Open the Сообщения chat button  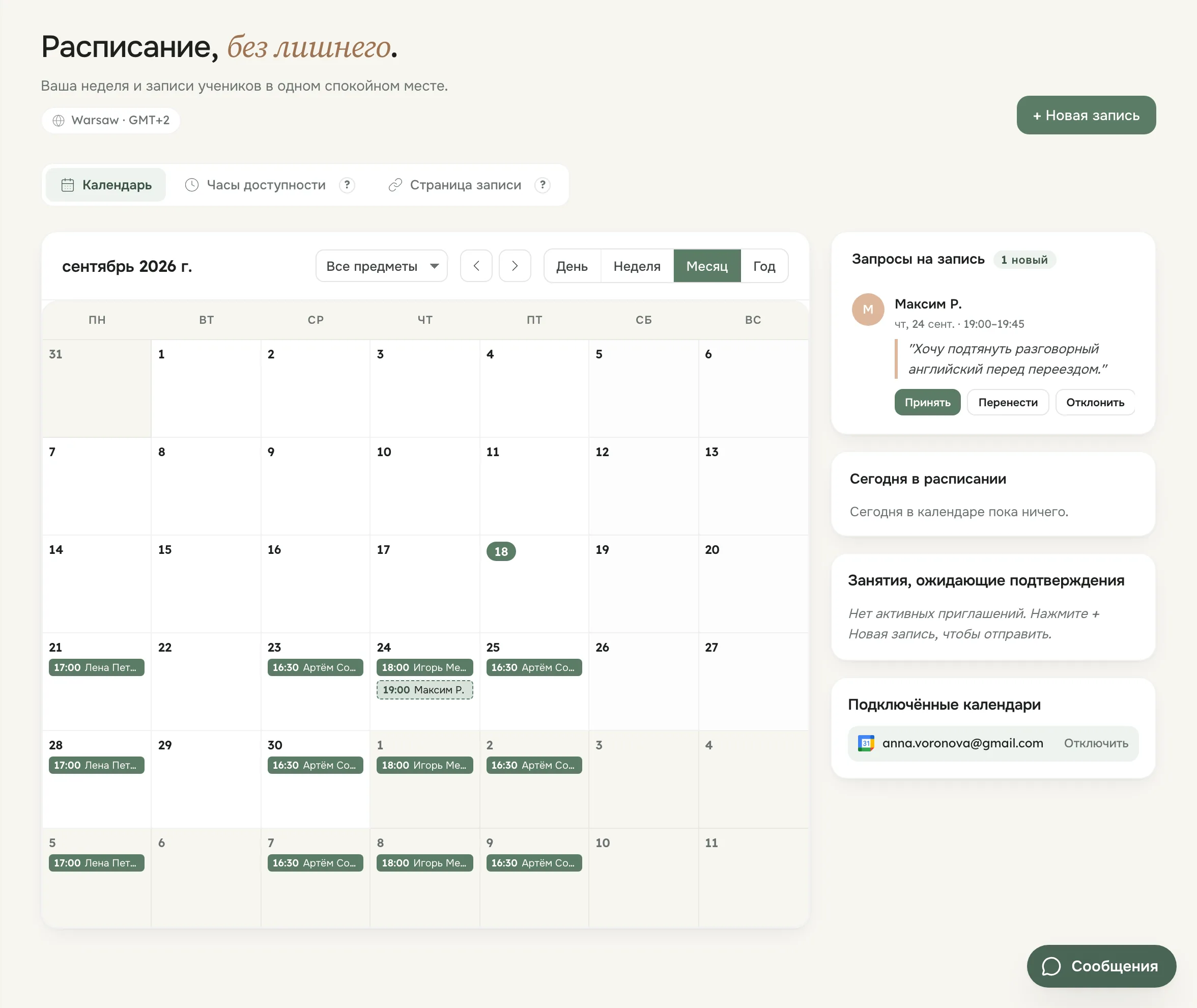coord(1101,966)
